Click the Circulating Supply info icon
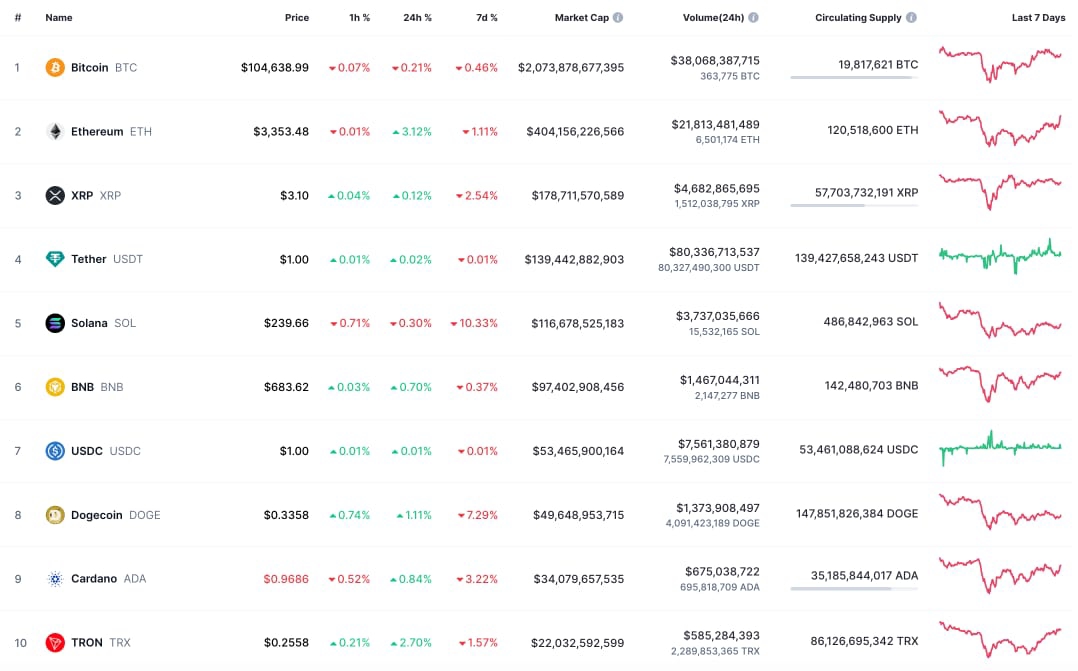The width and height of the screenshot is (1078, 671). pos(911,18)
